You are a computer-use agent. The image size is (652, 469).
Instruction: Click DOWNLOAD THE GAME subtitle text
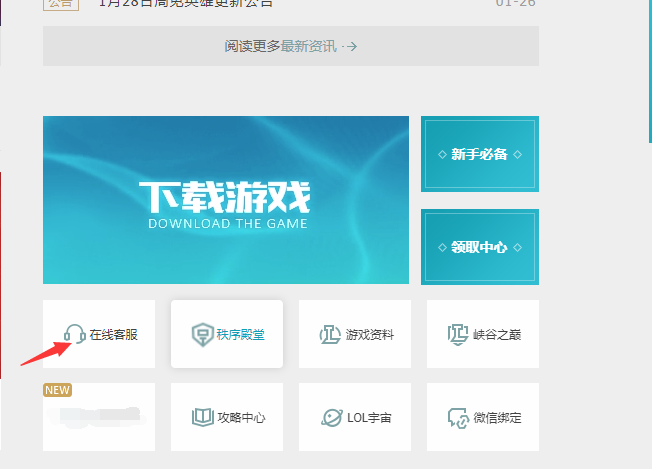[228, 224]
